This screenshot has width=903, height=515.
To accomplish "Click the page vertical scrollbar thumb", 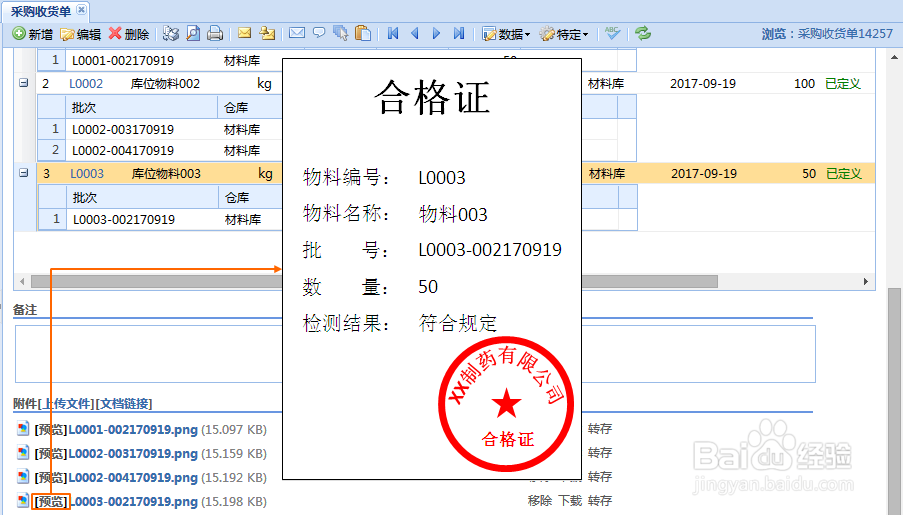I will 894,401.
